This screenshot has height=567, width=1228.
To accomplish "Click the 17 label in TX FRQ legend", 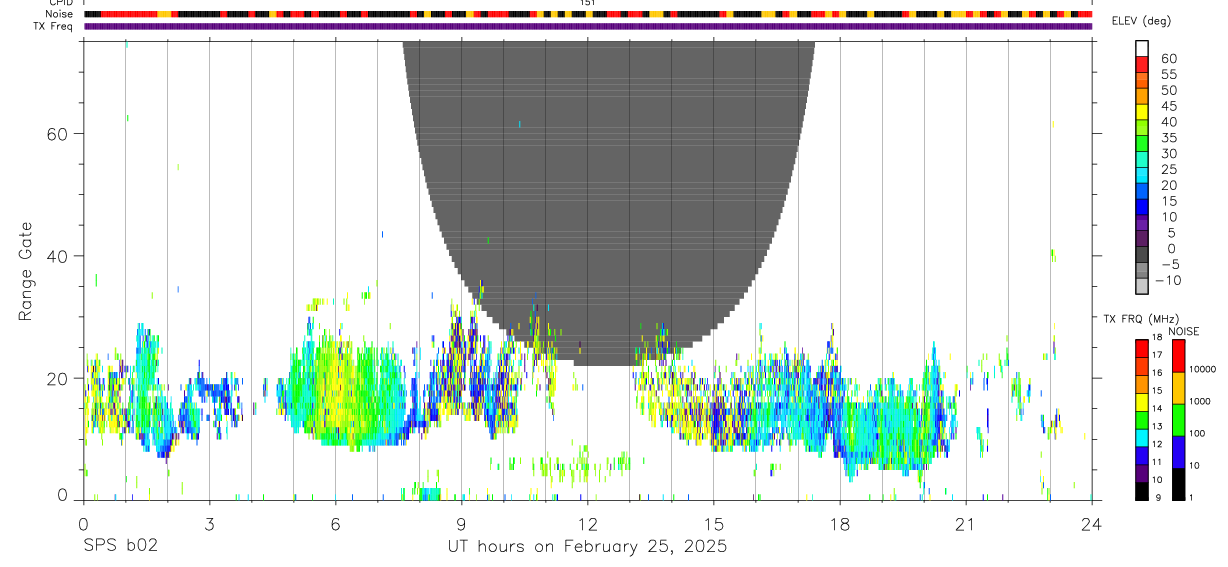I will tap(1157, 355).
